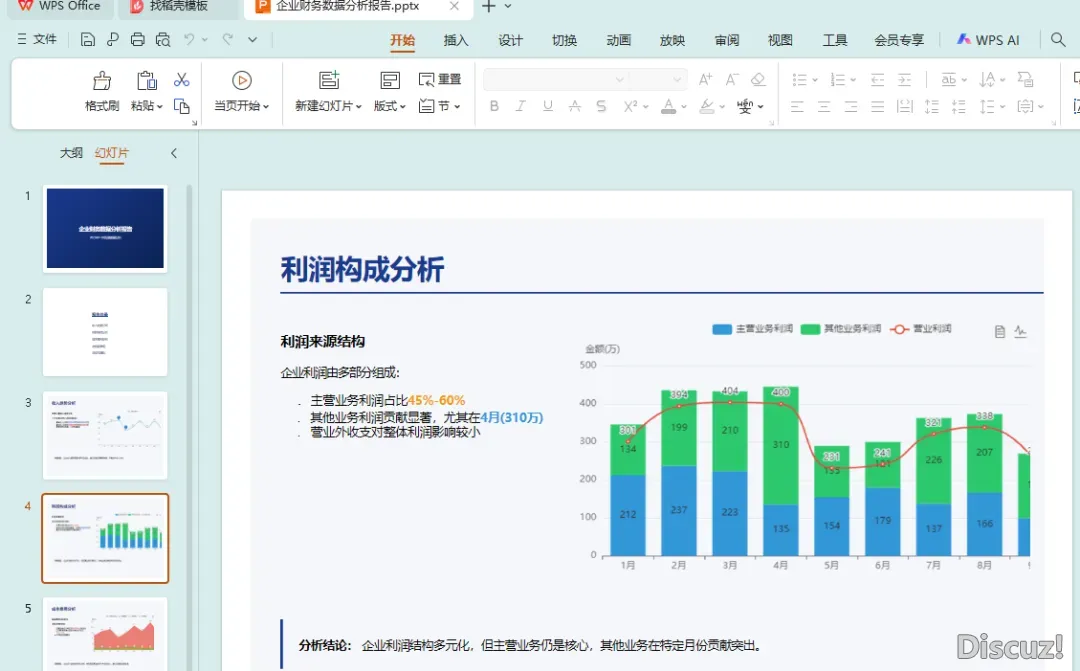Switch to the 设计 (Design) tab
1080x671 pixels.
[510, 40]
